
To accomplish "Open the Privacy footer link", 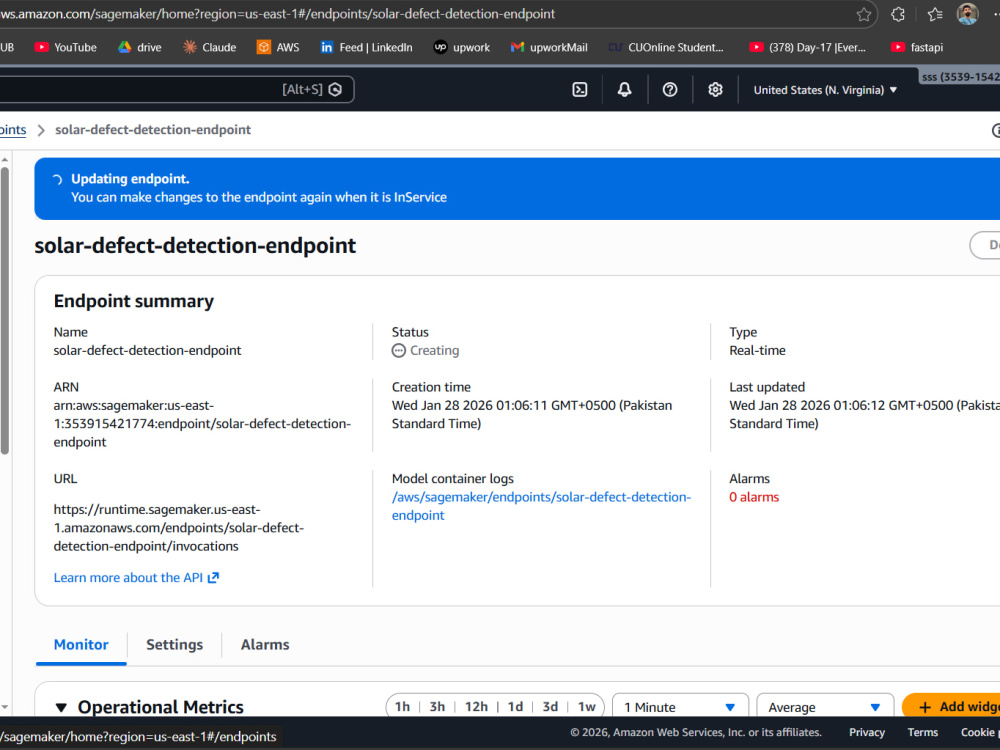I will 867,733.
